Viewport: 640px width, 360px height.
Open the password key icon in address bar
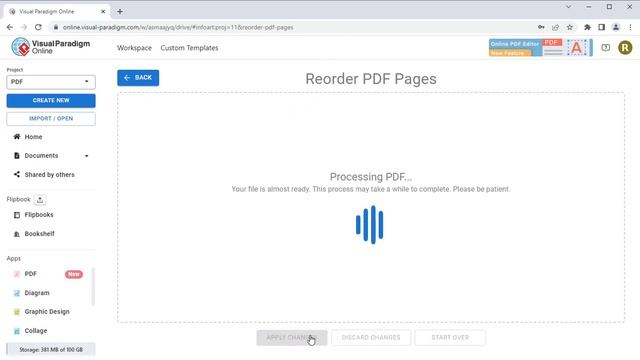click(541, 27)
